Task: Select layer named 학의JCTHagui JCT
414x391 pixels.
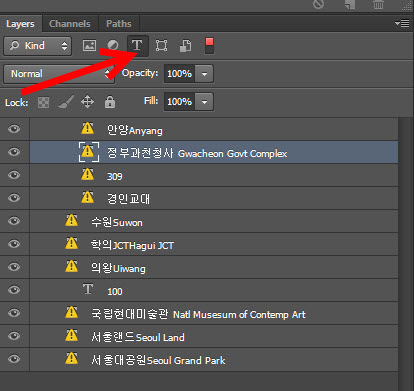Action: tap(132, 245)
